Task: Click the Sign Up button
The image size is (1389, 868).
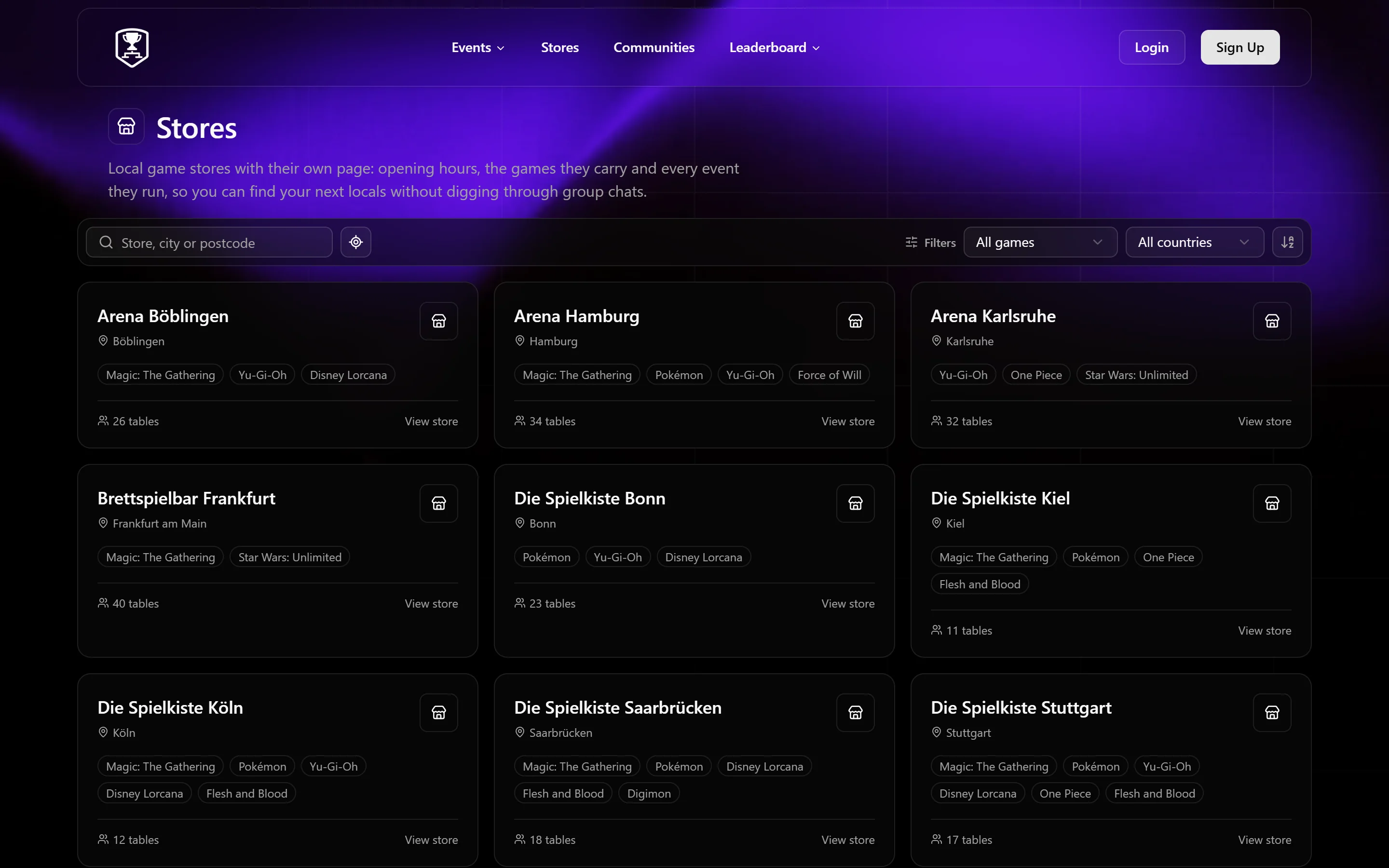Action: pyautogui.click(x=1240, y=47)
